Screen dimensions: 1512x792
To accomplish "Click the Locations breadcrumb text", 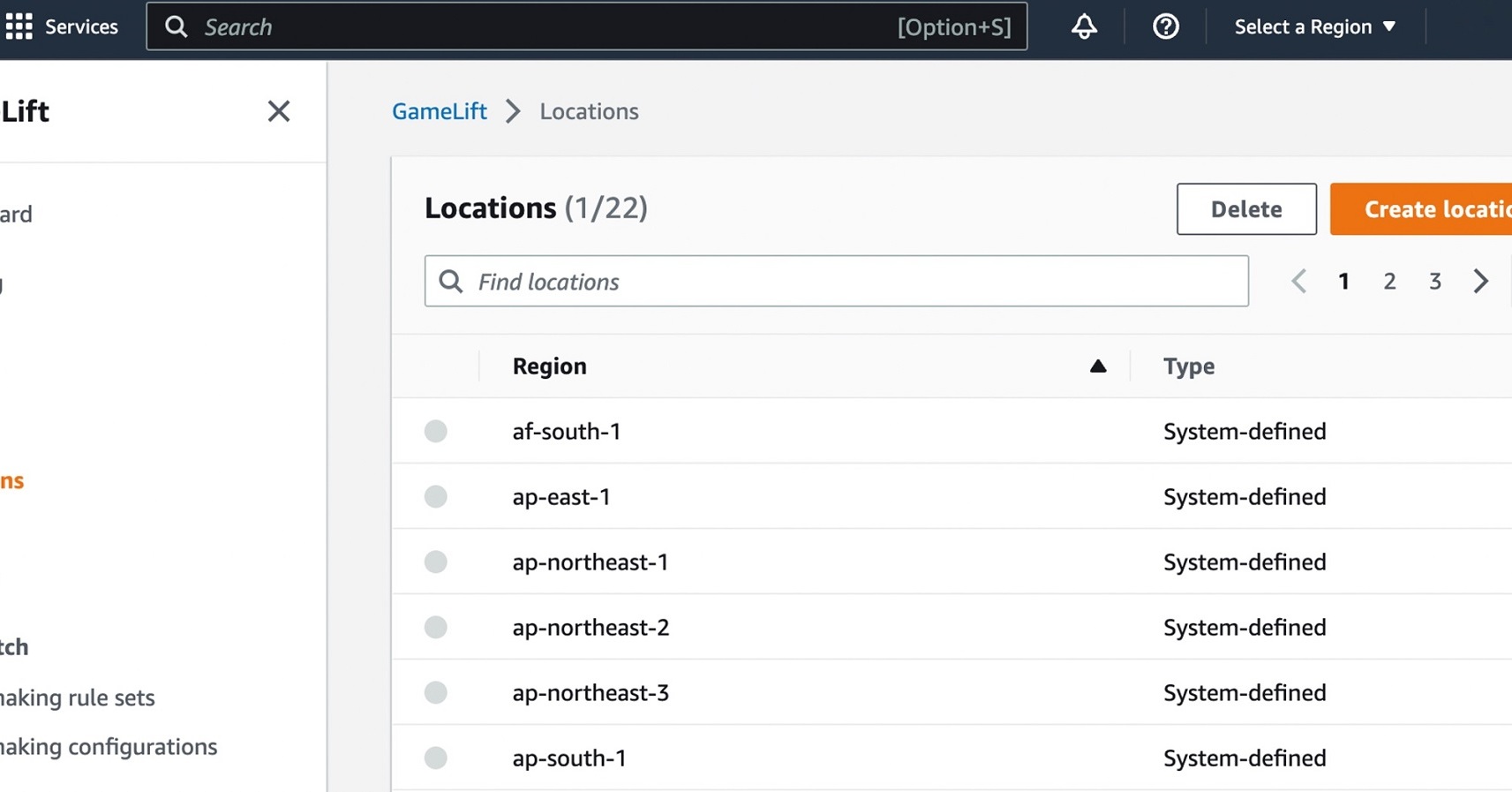I will pos(589,111).
